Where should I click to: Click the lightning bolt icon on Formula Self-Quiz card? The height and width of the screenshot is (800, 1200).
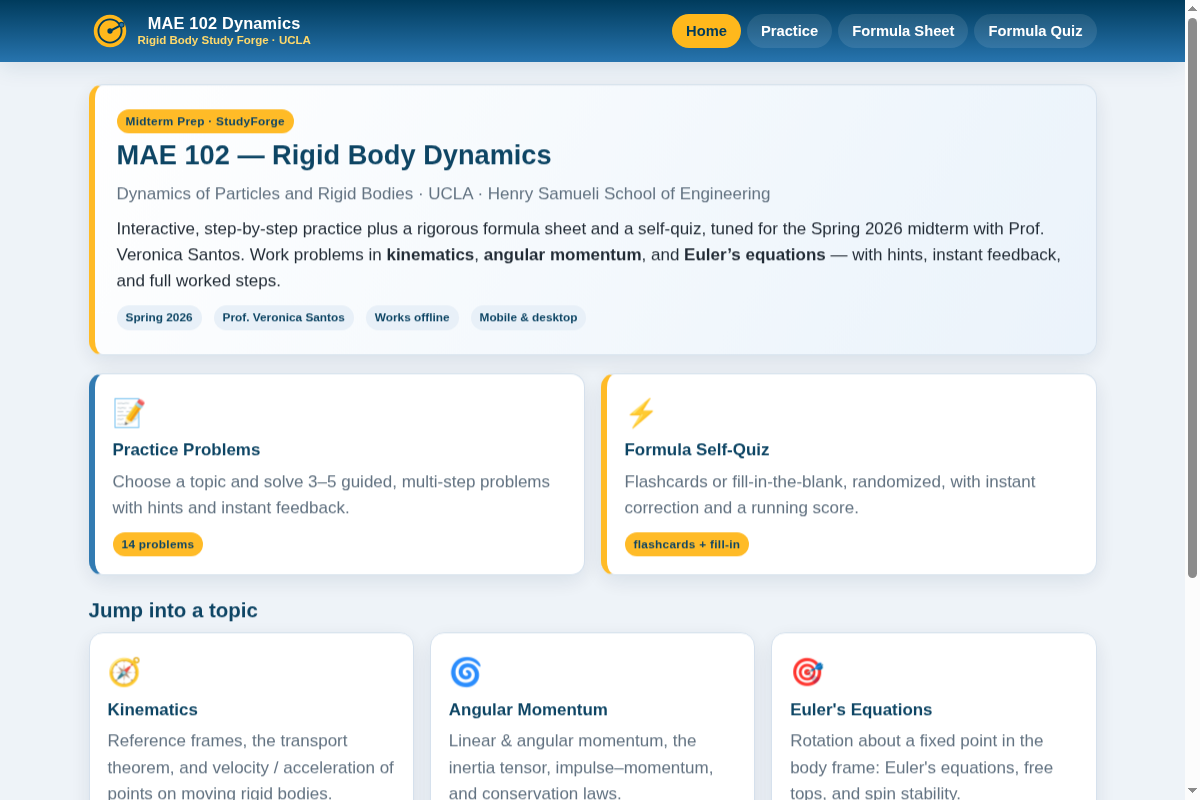click(x=640, y=413)
